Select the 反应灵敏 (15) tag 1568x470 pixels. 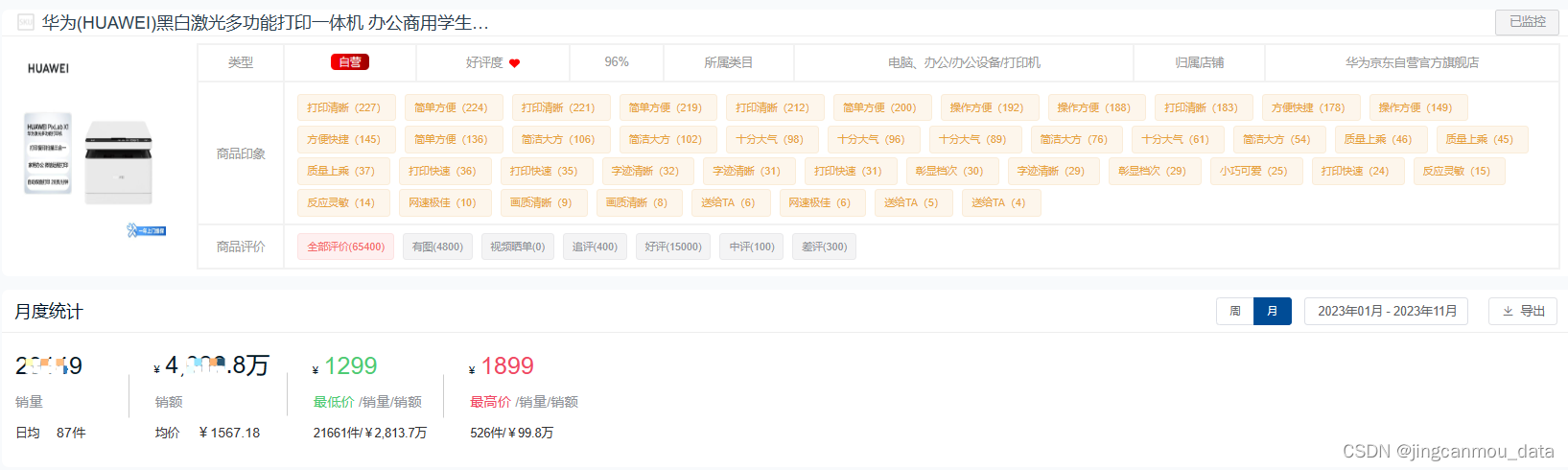point(1457,171)
